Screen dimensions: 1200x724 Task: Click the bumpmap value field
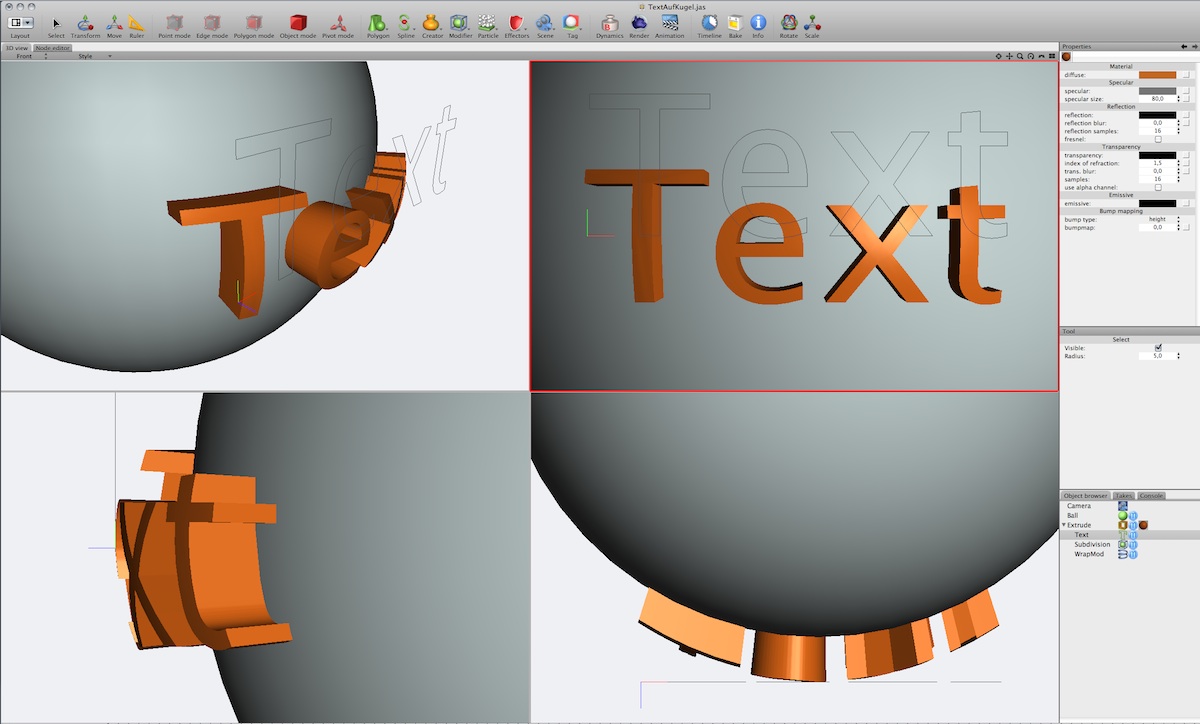(1157, 227)
